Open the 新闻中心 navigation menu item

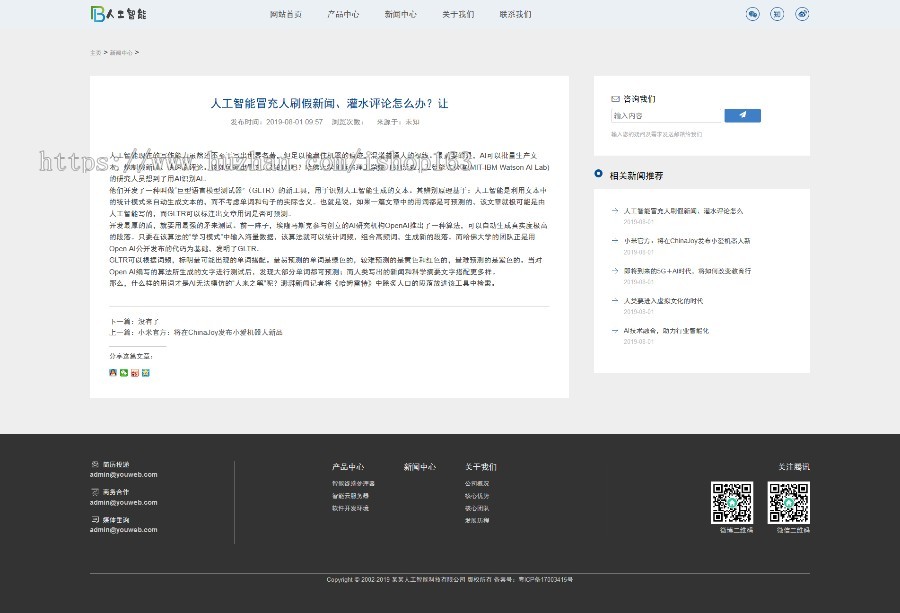(400, 14)
